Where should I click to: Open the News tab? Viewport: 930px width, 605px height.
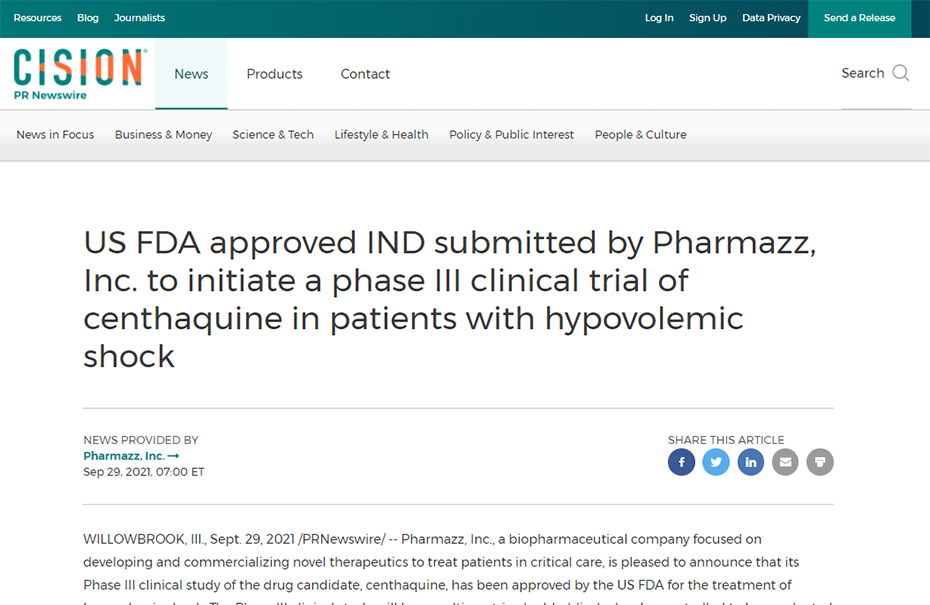point(191,74)
